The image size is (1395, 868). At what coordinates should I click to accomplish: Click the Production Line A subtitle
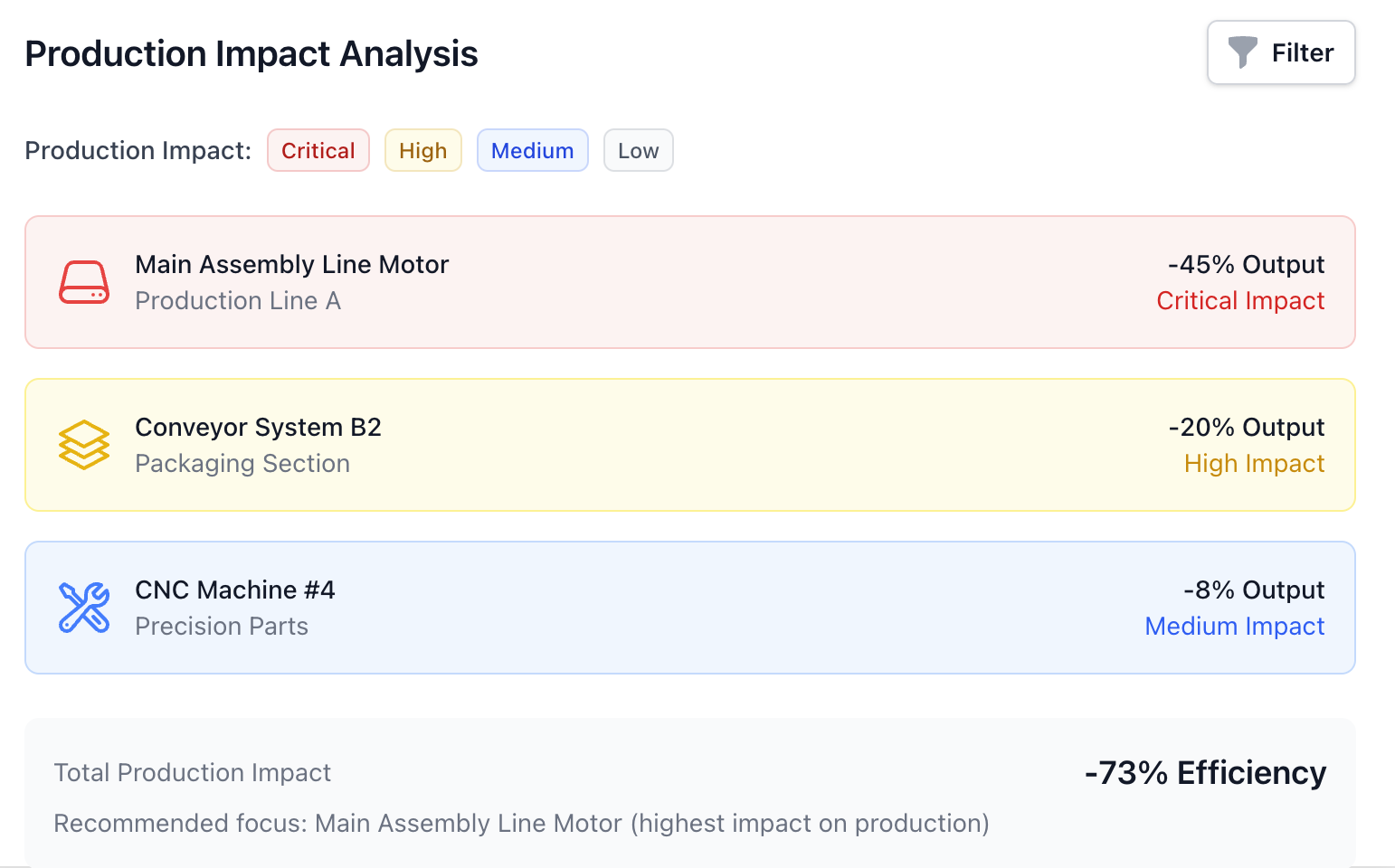(x=238, y=300)
